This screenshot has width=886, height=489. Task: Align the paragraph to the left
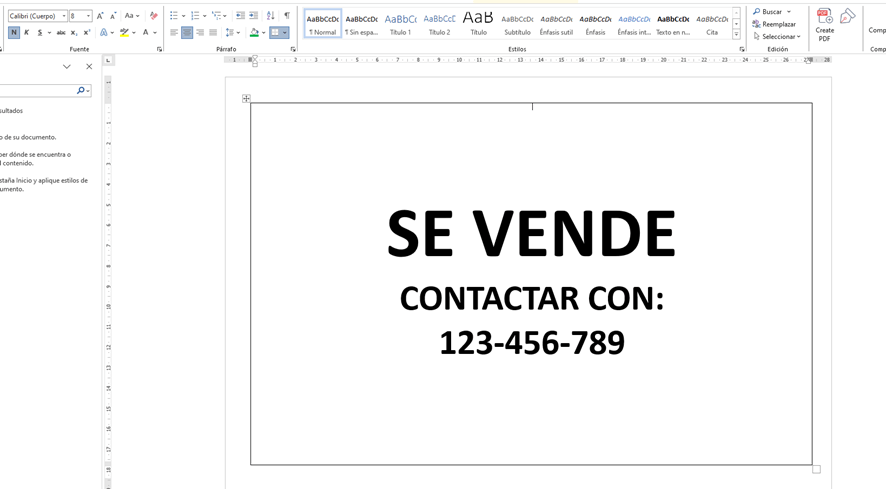click(x=174, y=33)
